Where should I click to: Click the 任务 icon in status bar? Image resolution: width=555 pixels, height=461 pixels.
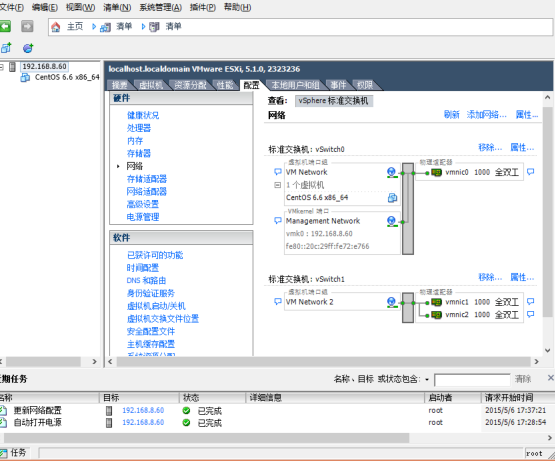tap(3, 453)
